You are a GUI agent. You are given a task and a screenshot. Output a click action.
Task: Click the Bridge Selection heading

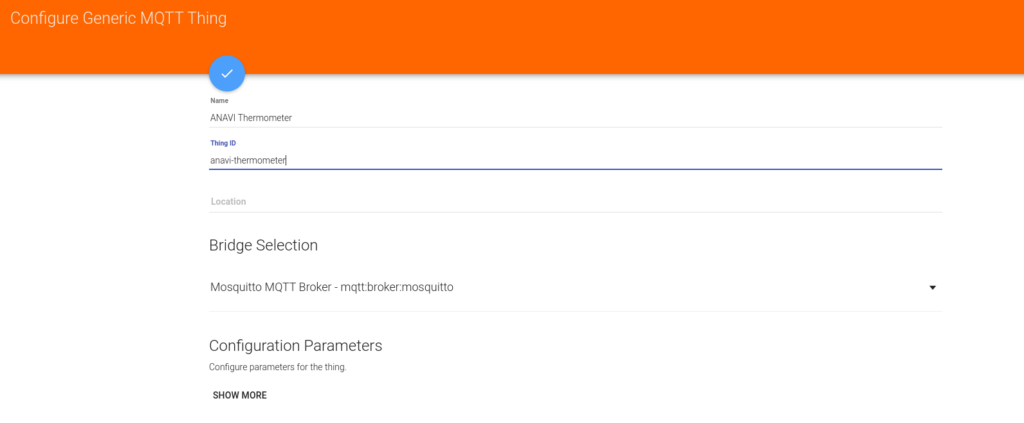(x=263, y=245)
